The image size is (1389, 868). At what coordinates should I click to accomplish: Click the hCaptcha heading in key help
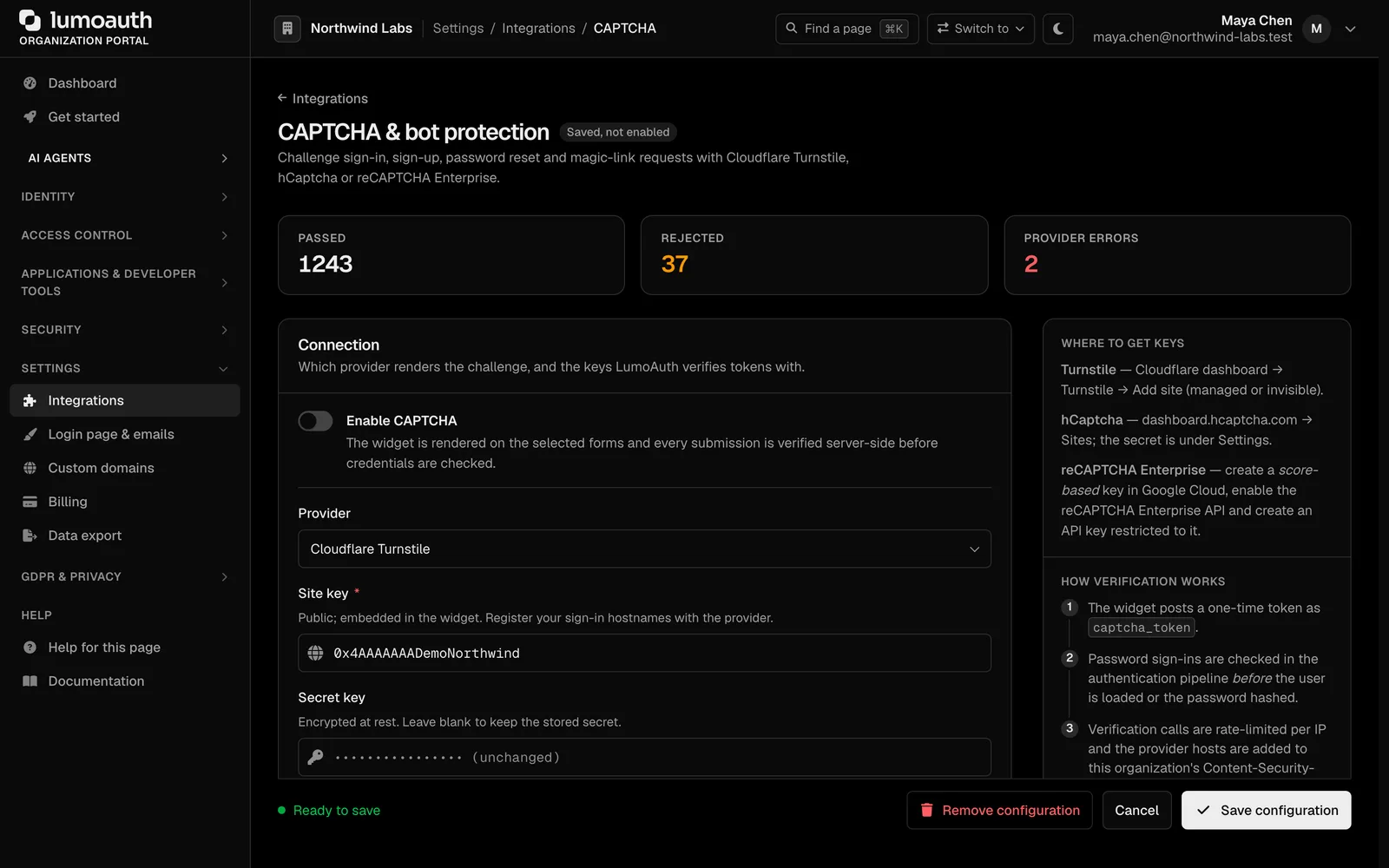click(1092, 420)
